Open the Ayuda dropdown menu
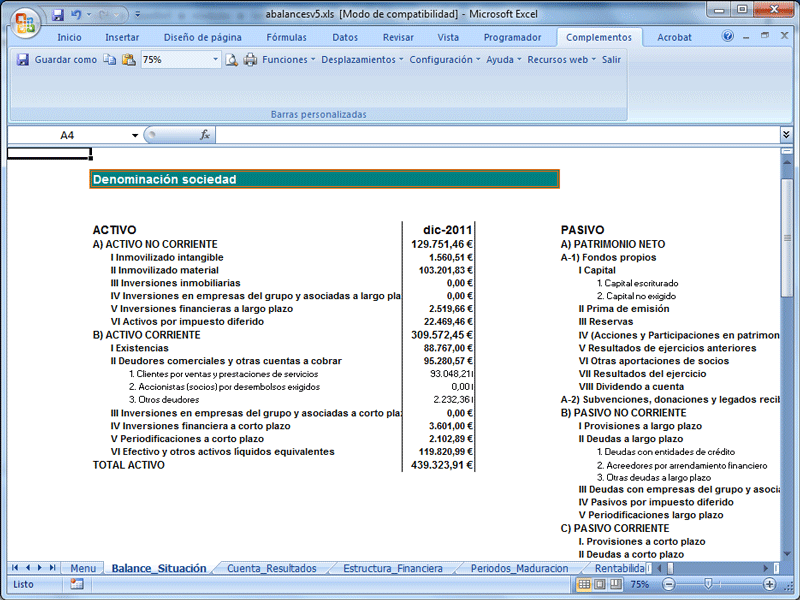 click(503, 60)
